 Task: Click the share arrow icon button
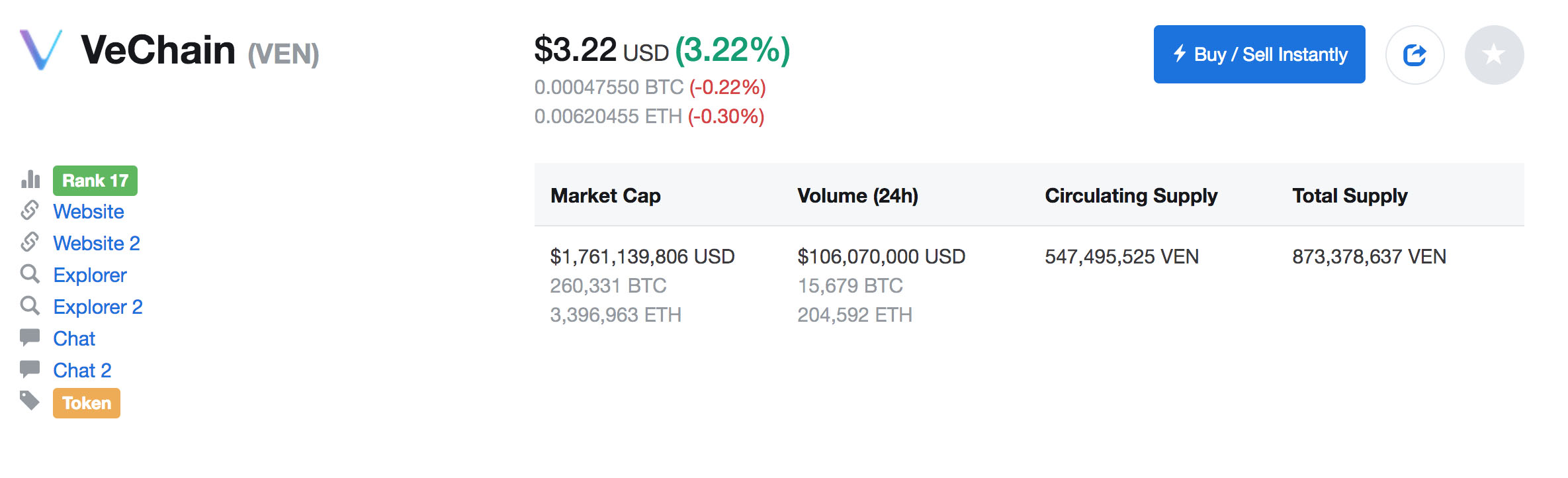(1415, 55)
